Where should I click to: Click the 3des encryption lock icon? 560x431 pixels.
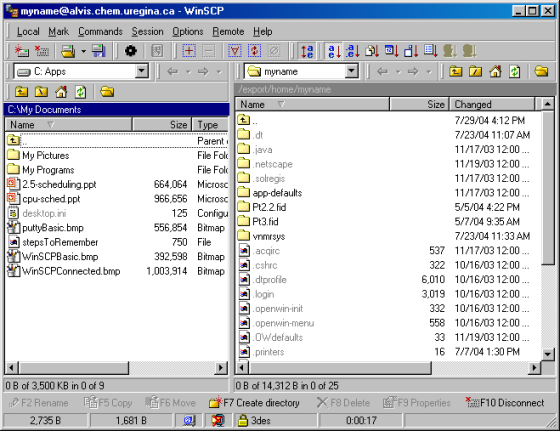tap(243, 420)
